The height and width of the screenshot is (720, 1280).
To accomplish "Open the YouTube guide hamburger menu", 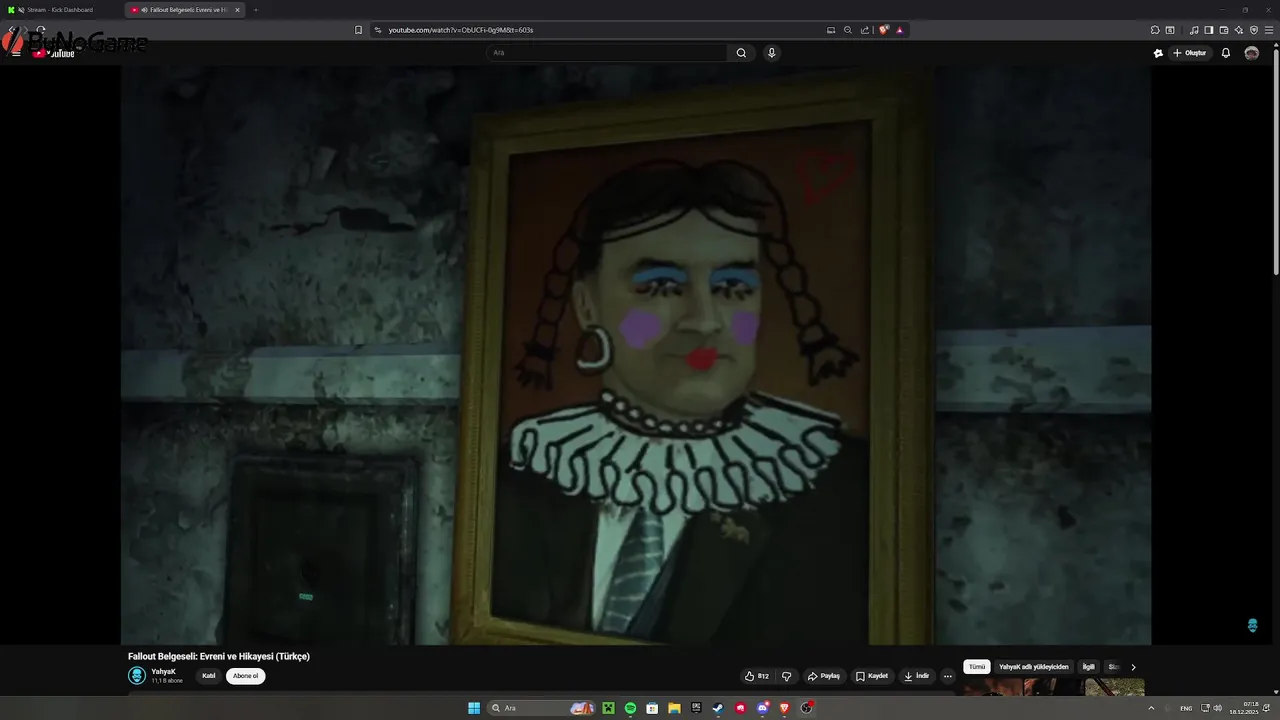I will [x=16, y=53].
